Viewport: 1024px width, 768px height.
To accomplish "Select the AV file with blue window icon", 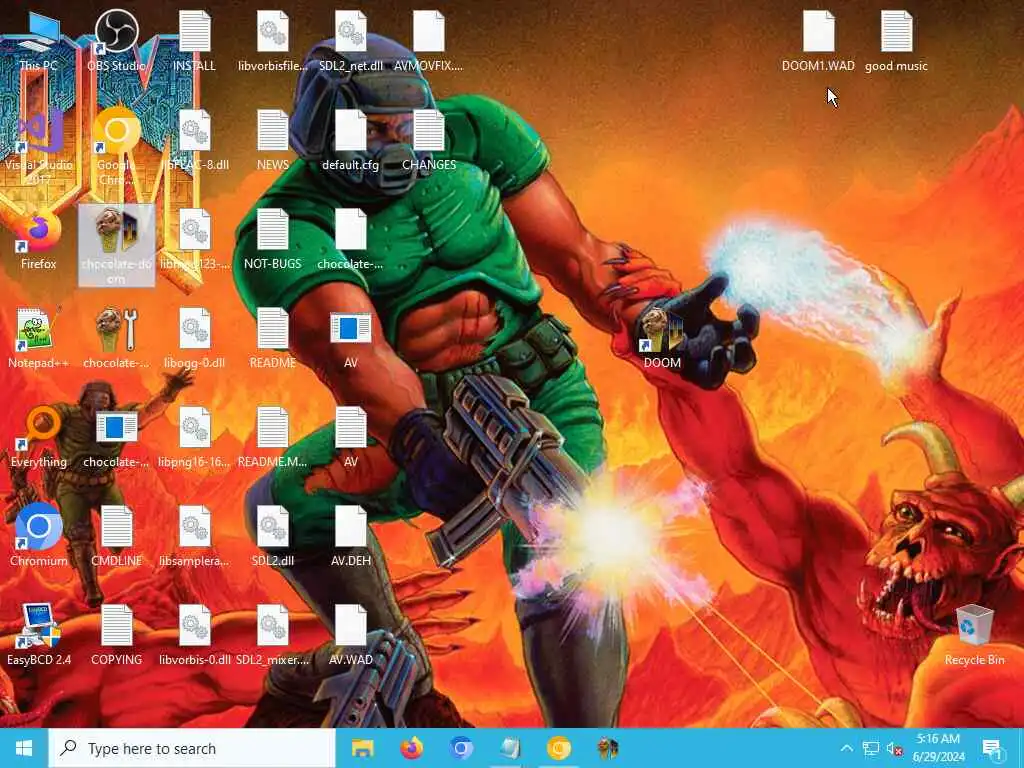I will [x=351, y=338].
